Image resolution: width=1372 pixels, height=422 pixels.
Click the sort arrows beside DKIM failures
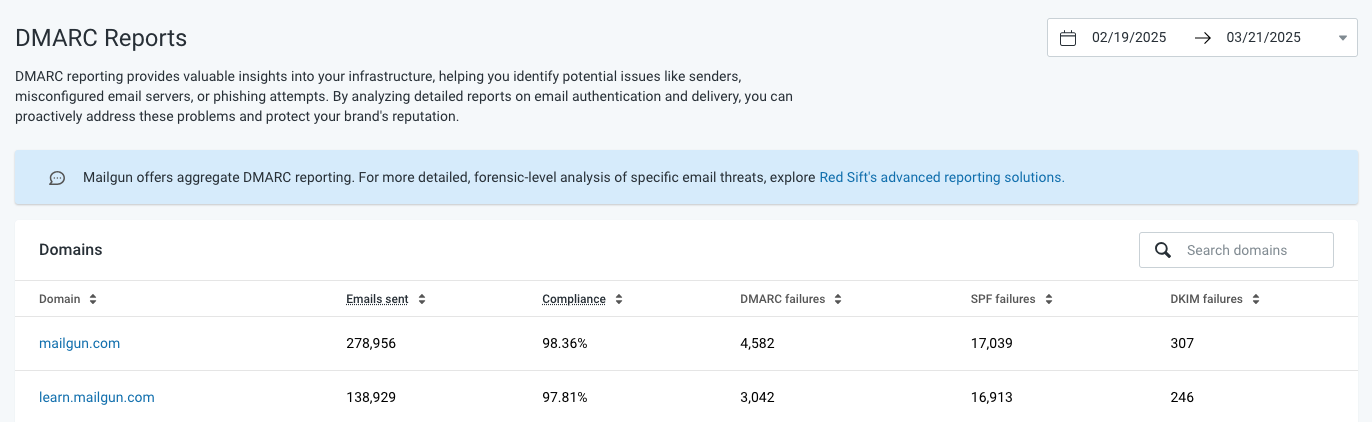[1255, 299]
